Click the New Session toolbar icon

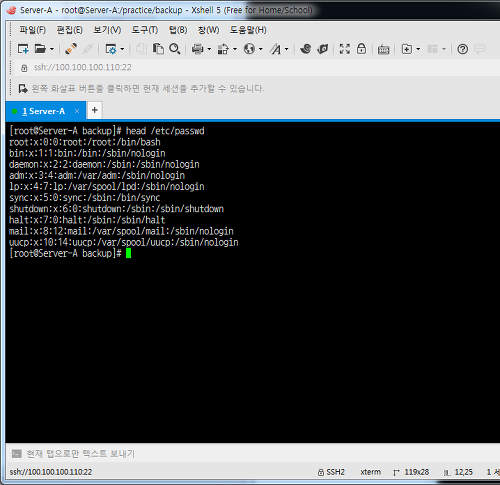click(x=23, y=49)
